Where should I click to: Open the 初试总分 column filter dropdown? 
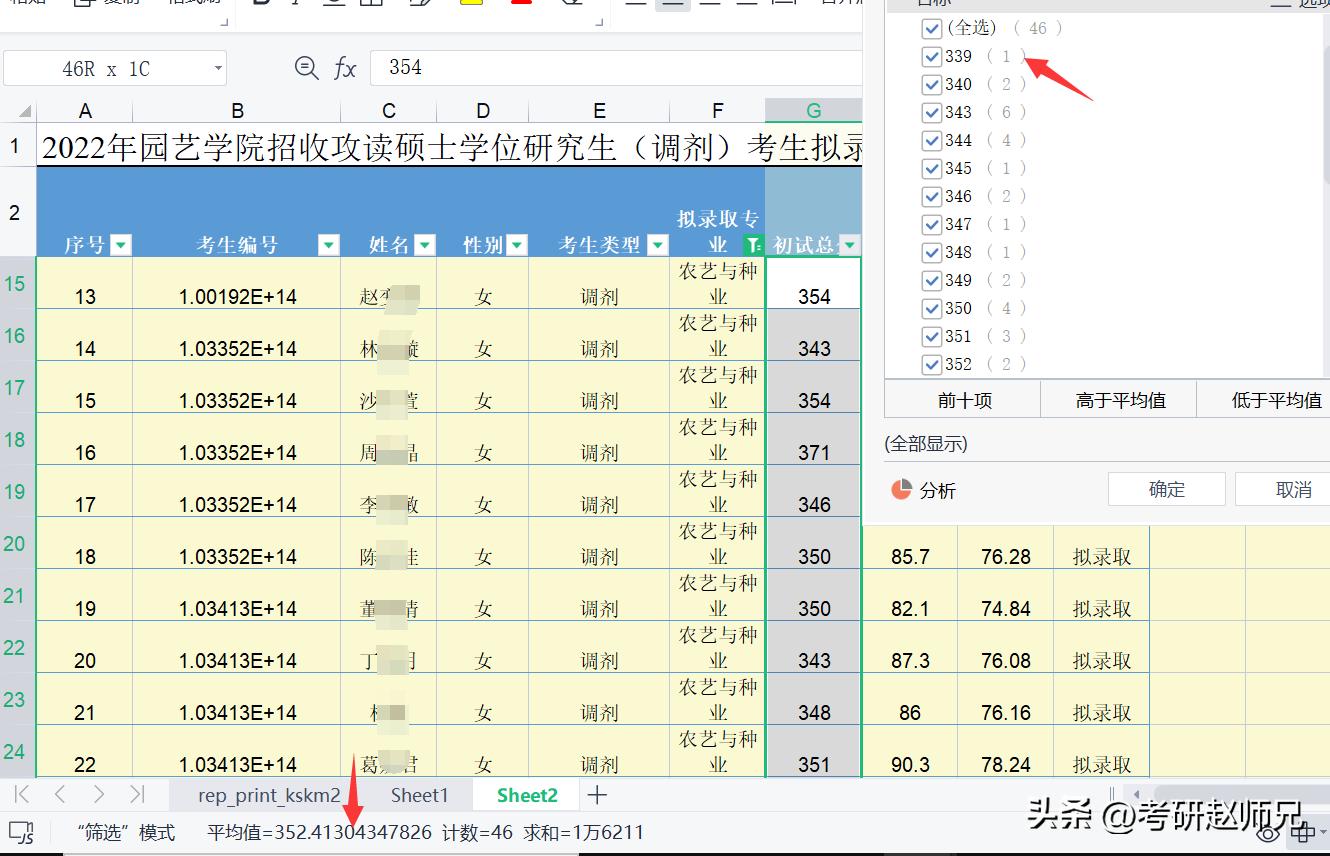pyautogui.click(x=849, y=244)
